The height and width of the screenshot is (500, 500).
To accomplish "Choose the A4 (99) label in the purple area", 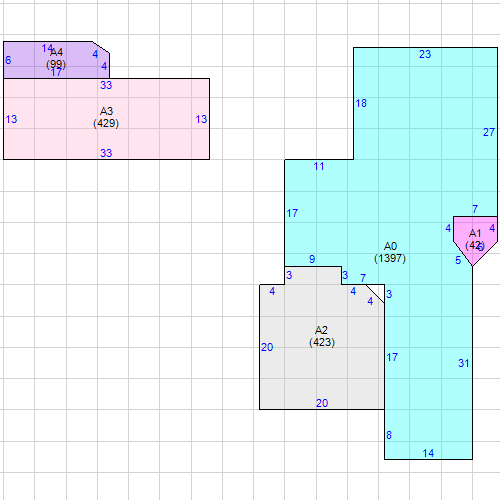I will 56,58.
